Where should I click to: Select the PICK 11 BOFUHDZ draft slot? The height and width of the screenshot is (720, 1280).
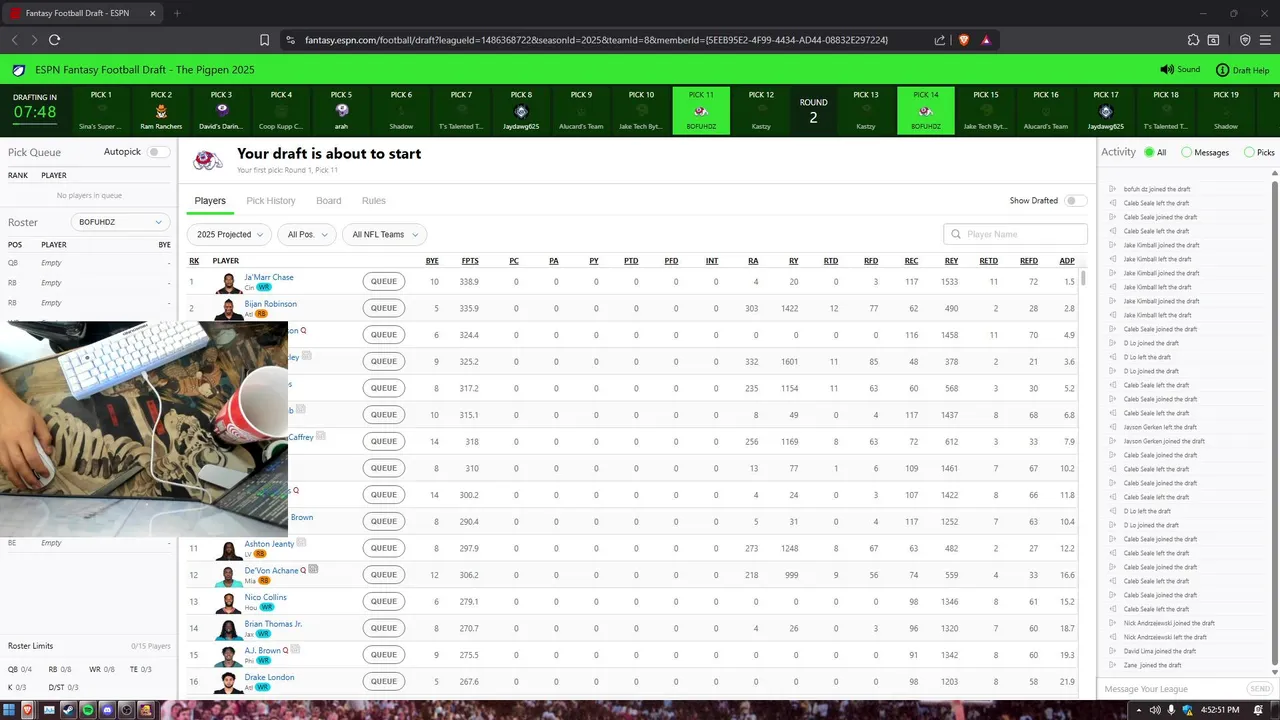click(701, 110)
